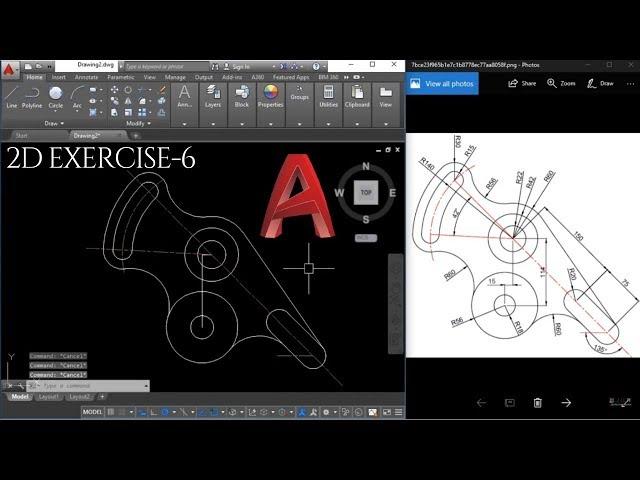Toggle Clean Screen in status bar
The height and width of the screenshot is (480, 640).
click(x=387, y=412)
